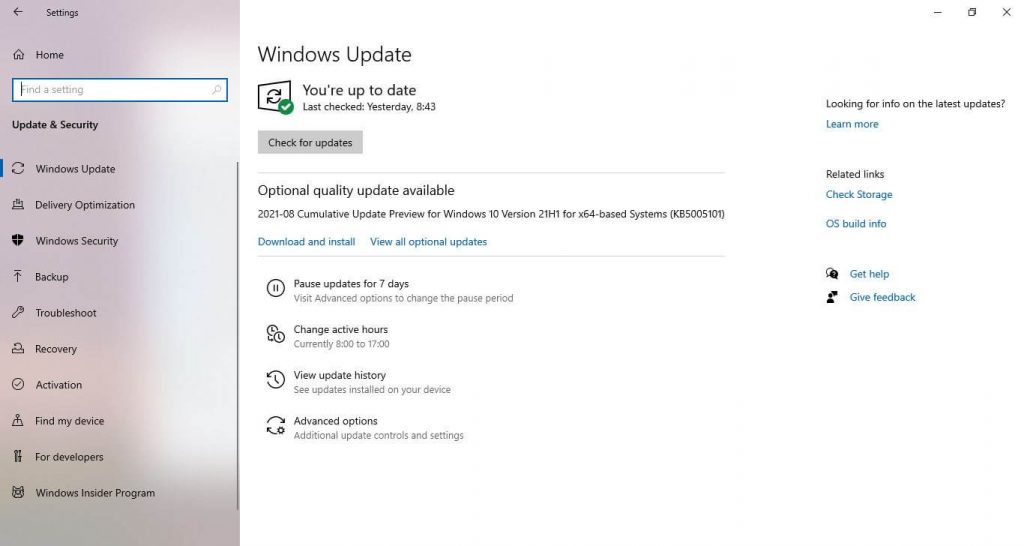Open View all optional updates

click(428, 242)
